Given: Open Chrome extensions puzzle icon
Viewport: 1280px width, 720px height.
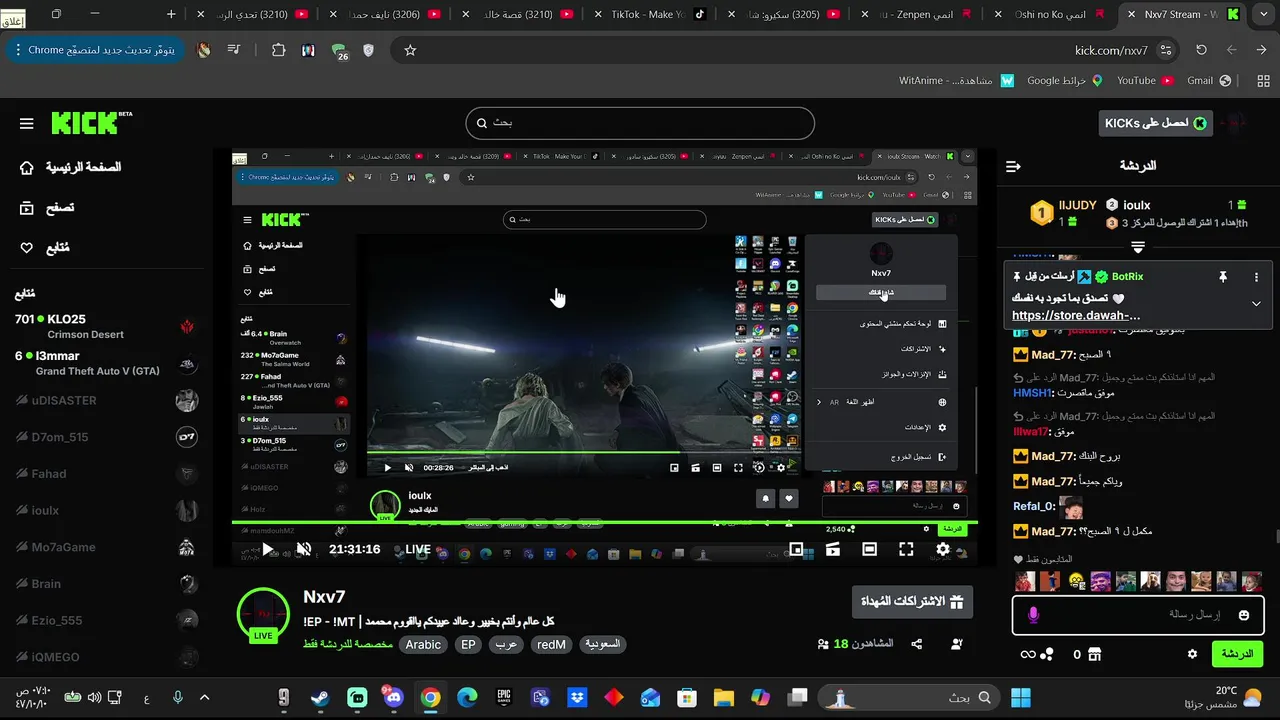Looking at the screenshot, I should tap(278, 50).
